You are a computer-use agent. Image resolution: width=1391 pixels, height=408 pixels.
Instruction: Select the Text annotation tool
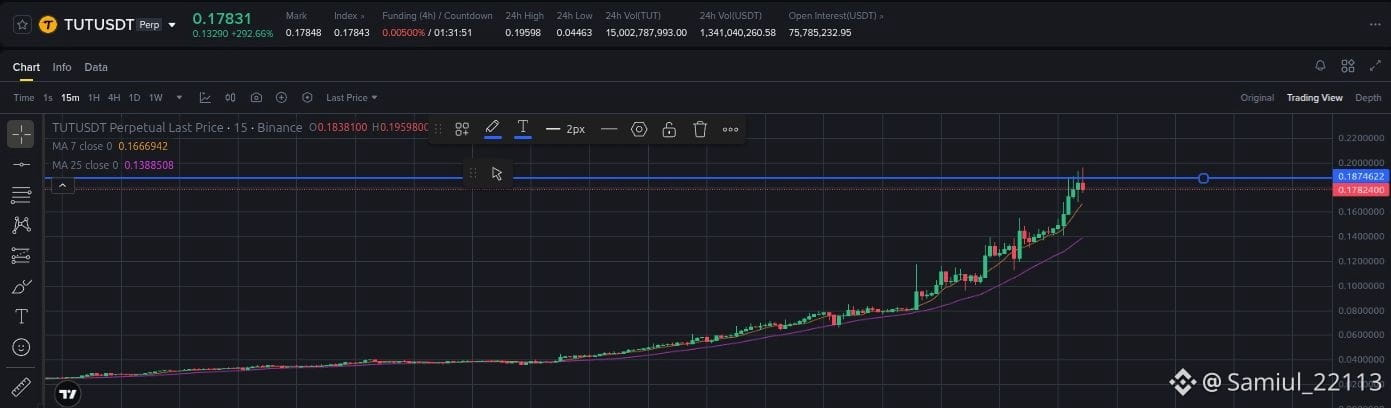click(21, 317)
